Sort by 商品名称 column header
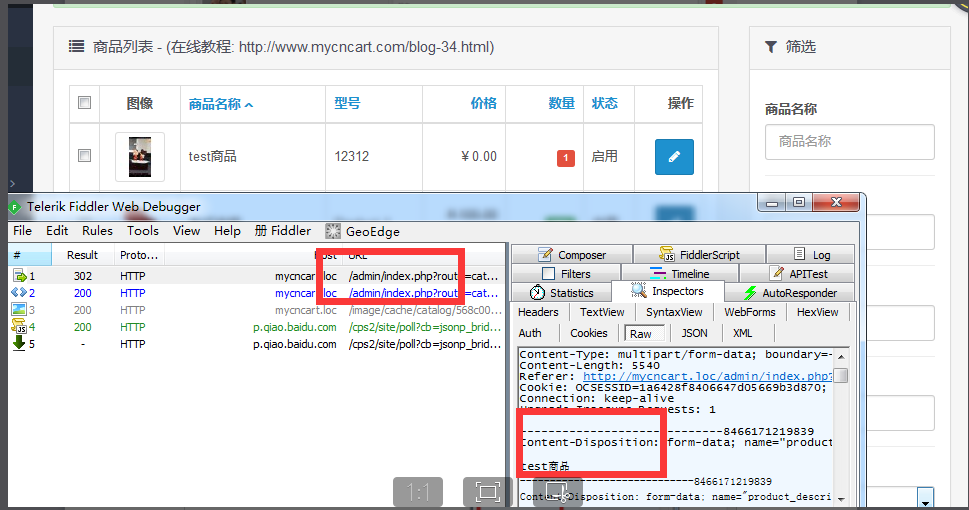 click(x=221, y=104)
